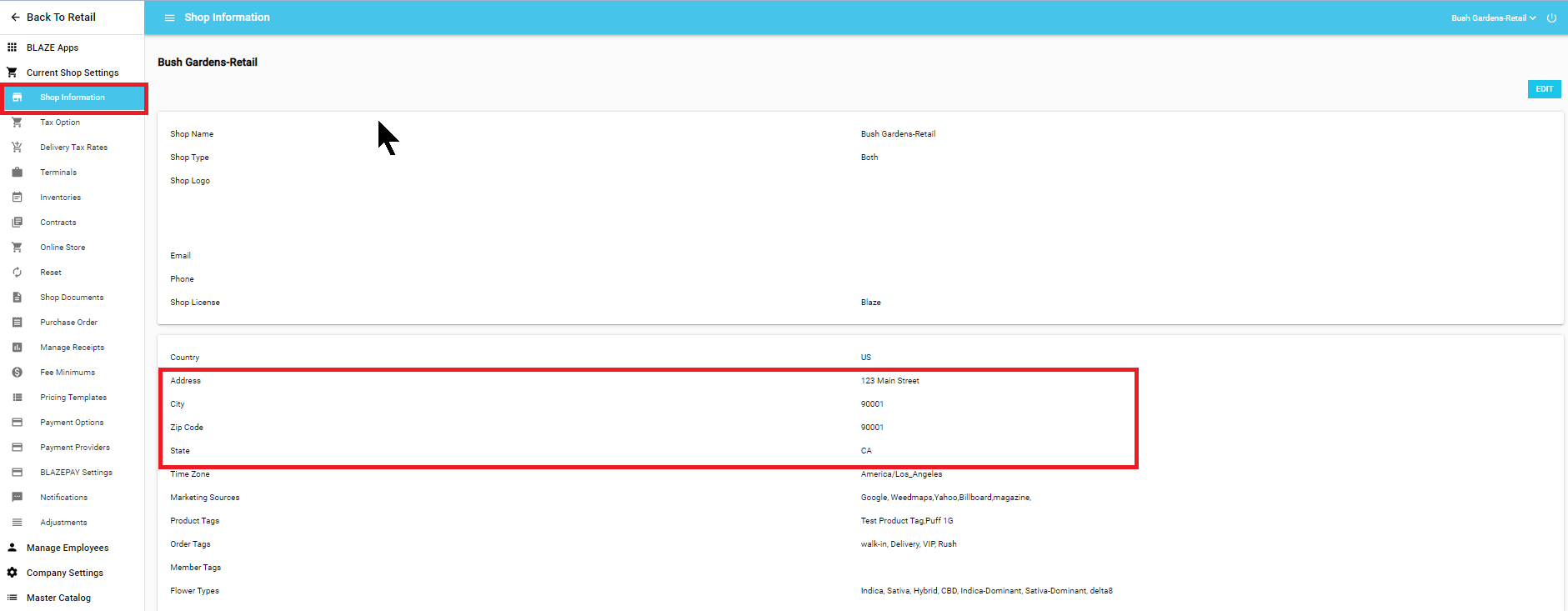Image resolution: width=1568 pixels, height=611 pixels.
Task: Select Pricing Templates in the sidebar
Action: 73,398
